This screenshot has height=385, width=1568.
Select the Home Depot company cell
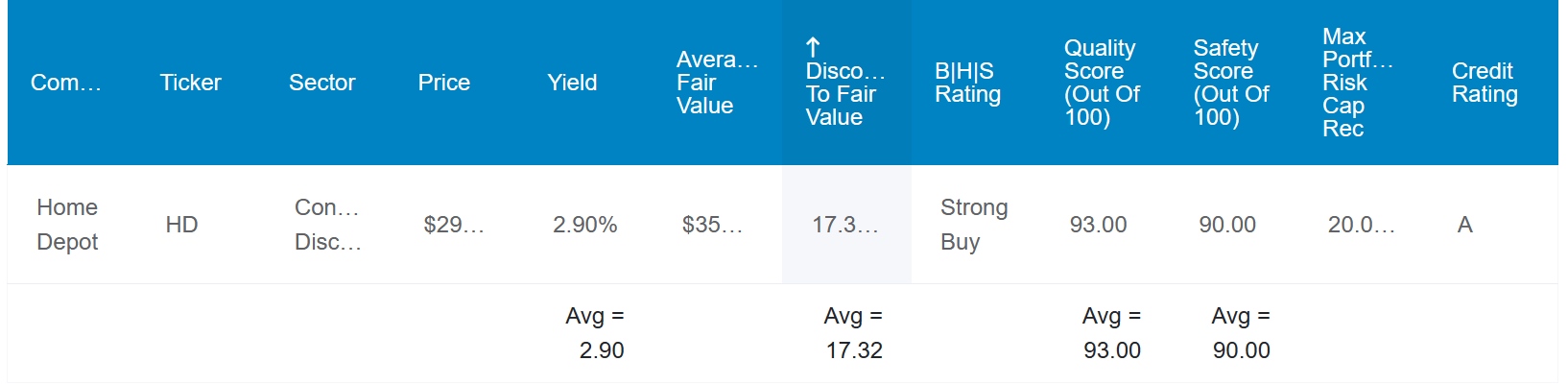(67, 225)
